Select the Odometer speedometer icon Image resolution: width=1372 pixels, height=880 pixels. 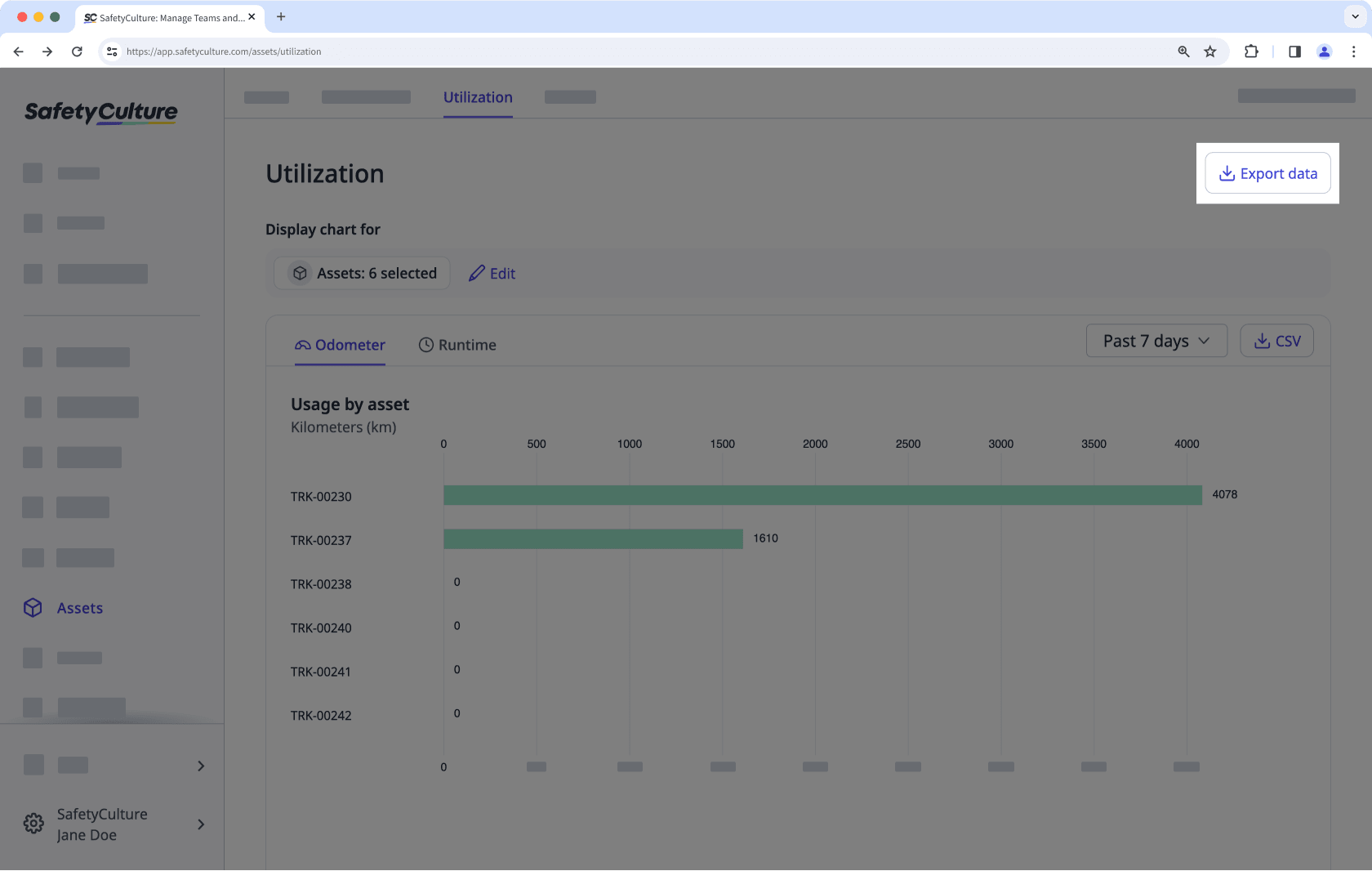(x=302, y=344)
